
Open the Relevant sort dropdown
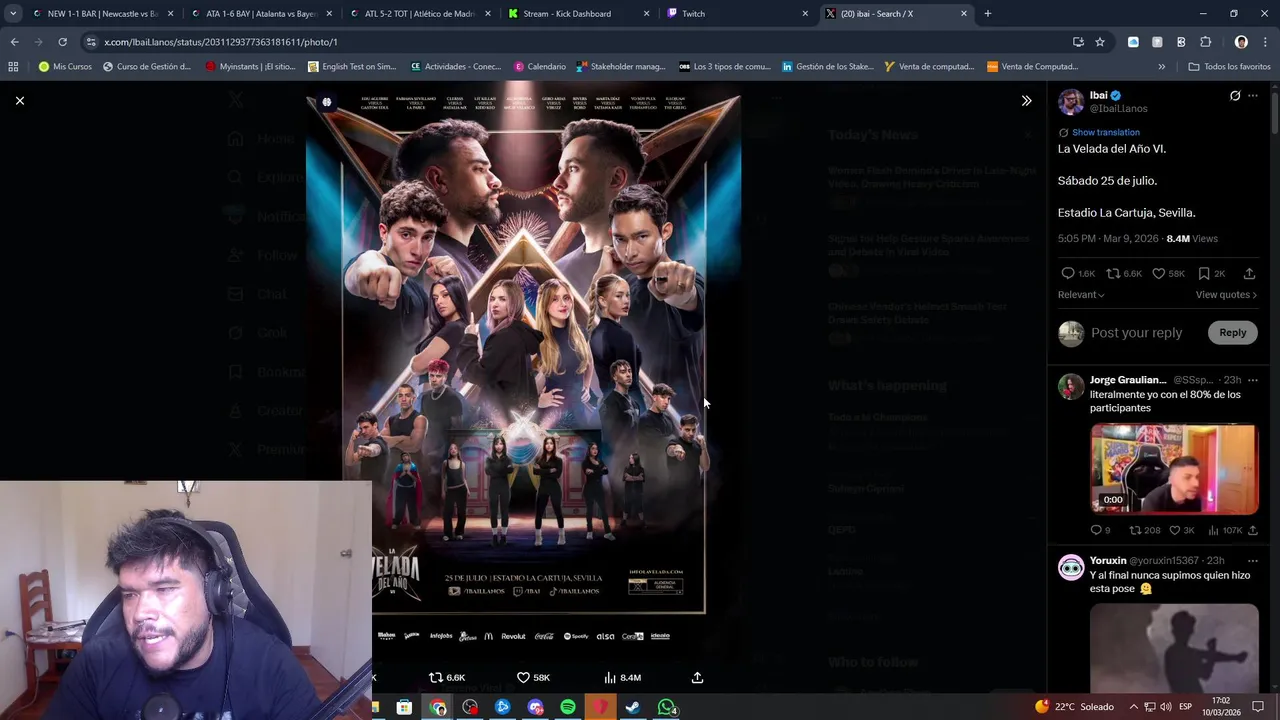1081,295
